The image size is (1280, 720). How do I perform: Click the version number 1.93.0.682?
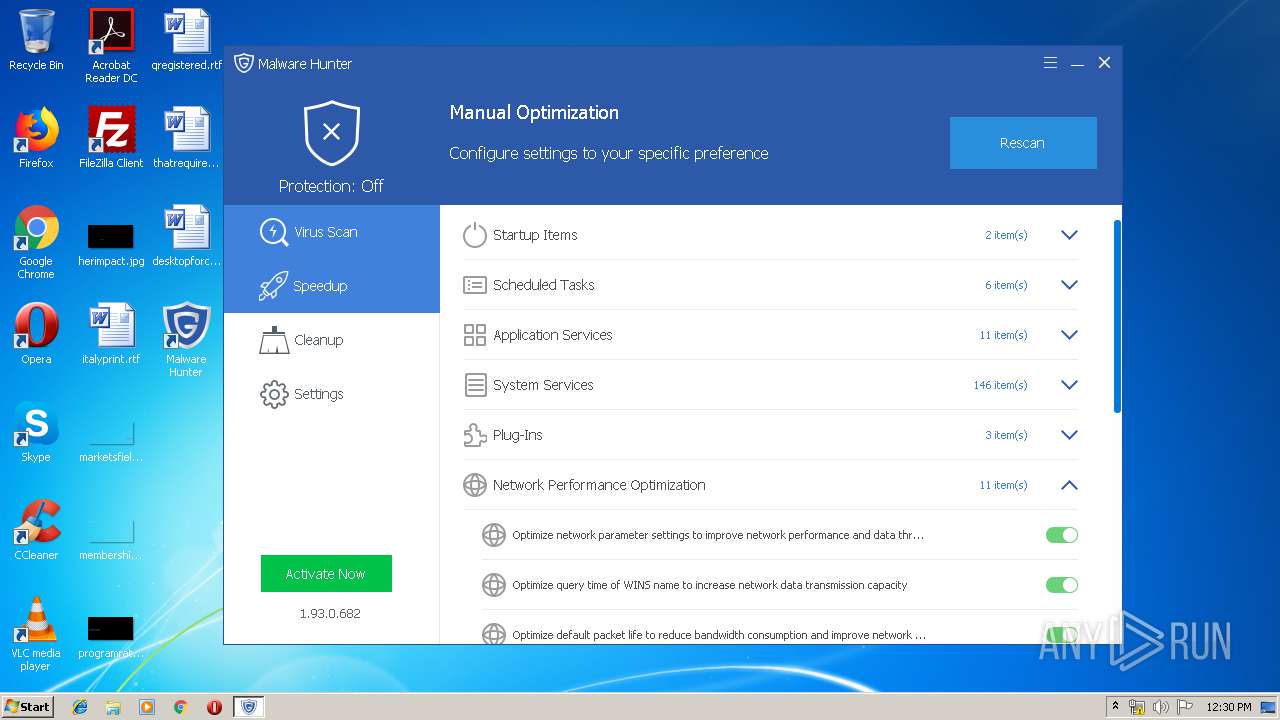point(330,613)
